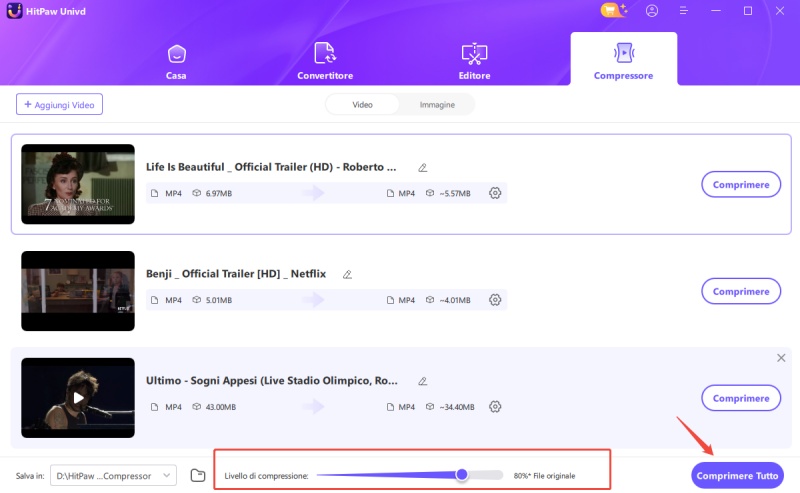
Task: Rename Benji trailer via pencil icon
Action: tap(347, 274)
